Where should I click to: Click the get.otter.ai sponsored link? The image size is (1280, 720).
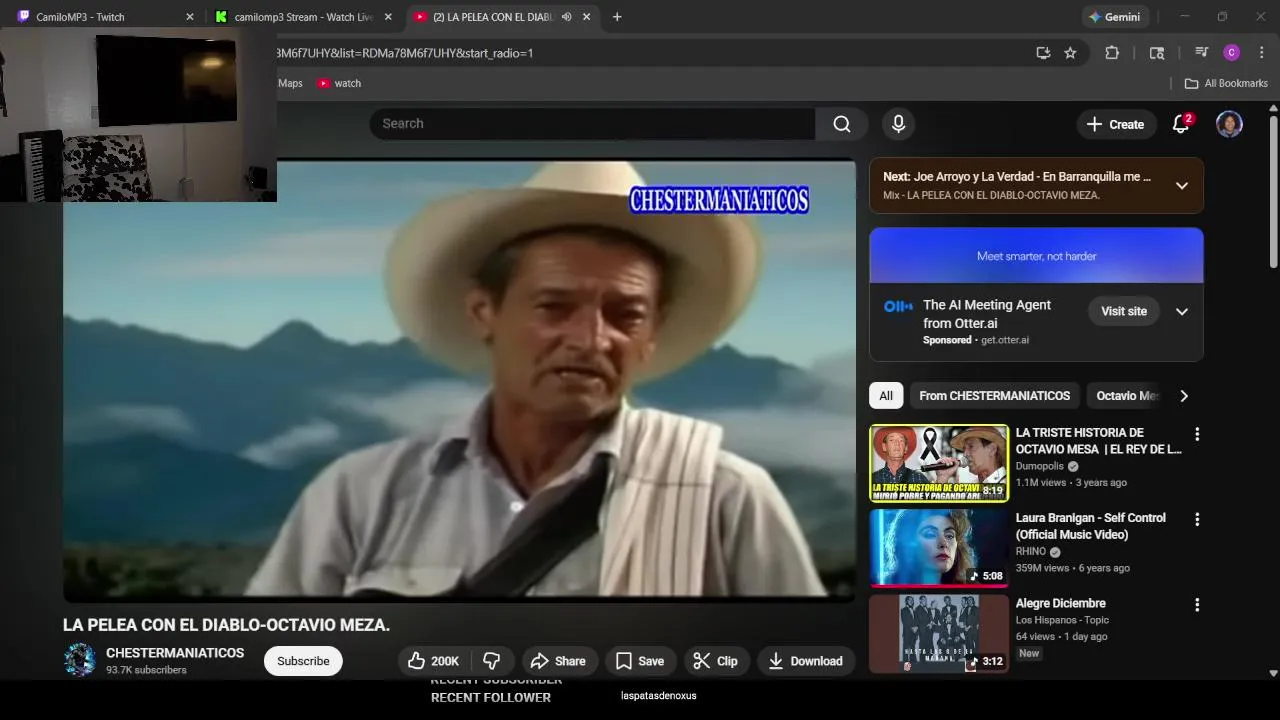click(x=1005, y=340)
